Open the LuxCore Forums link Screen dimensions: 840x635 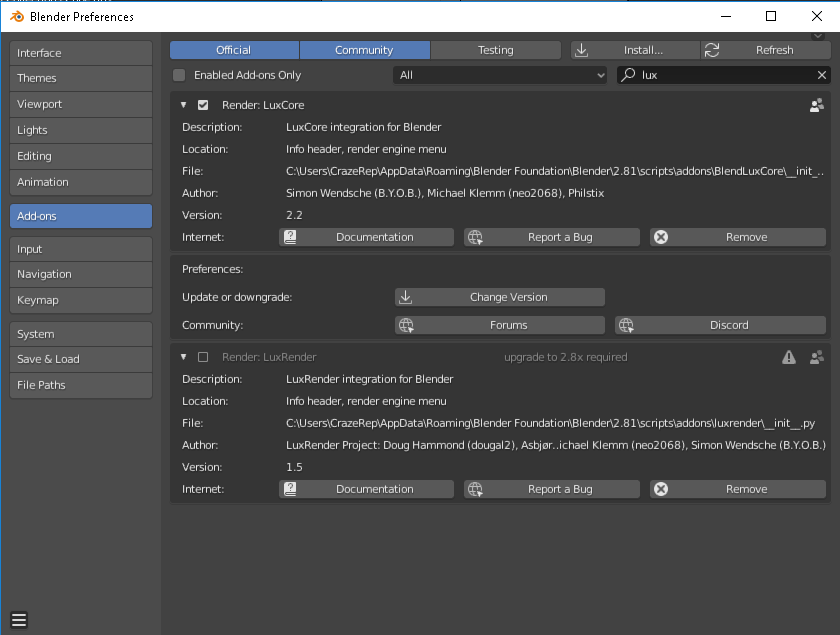click(500, 325)
